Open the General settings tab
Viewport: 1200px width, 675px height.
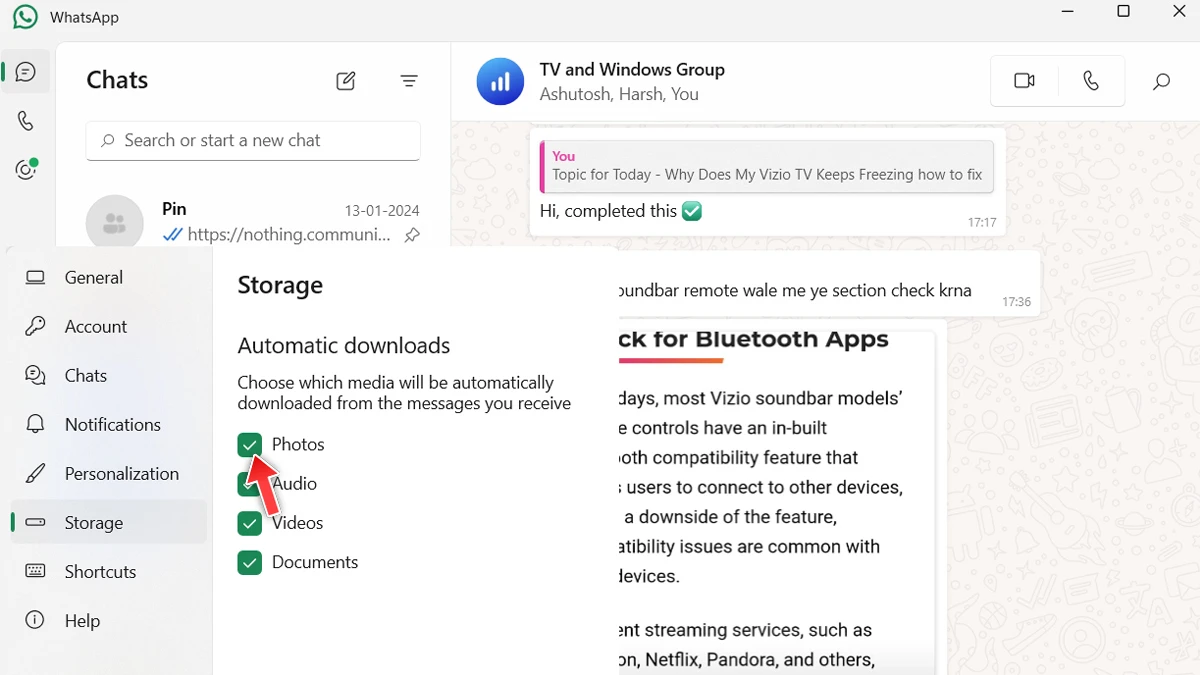point(108,278)
